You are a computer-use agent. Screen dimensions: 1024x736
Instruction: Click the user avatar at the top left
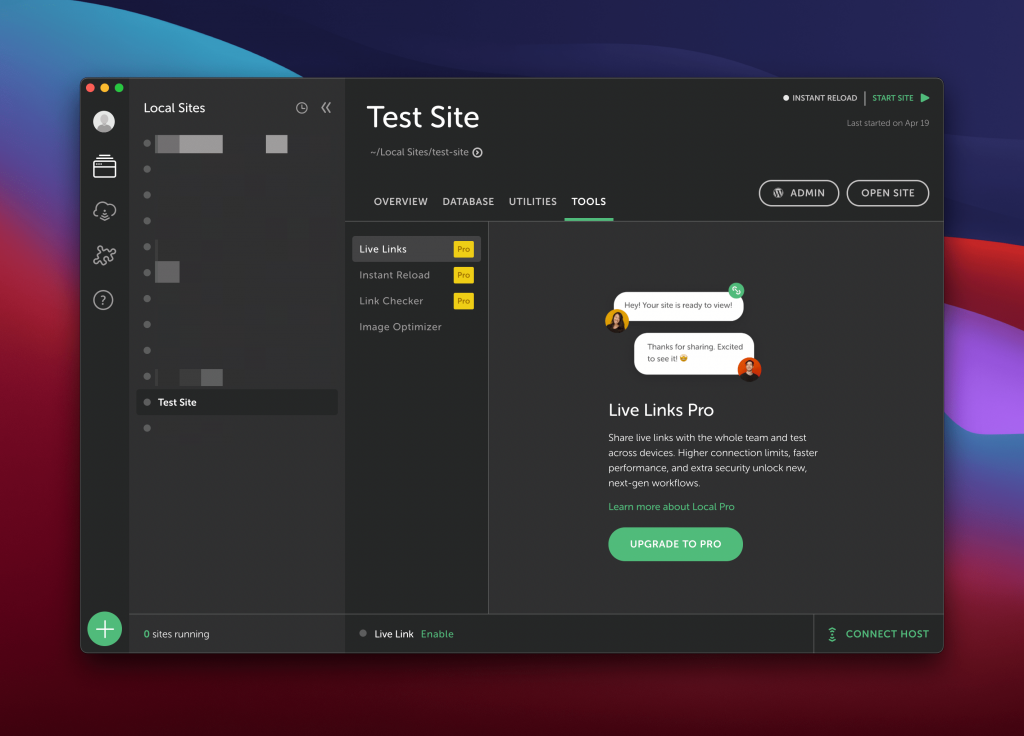(104, 121)
